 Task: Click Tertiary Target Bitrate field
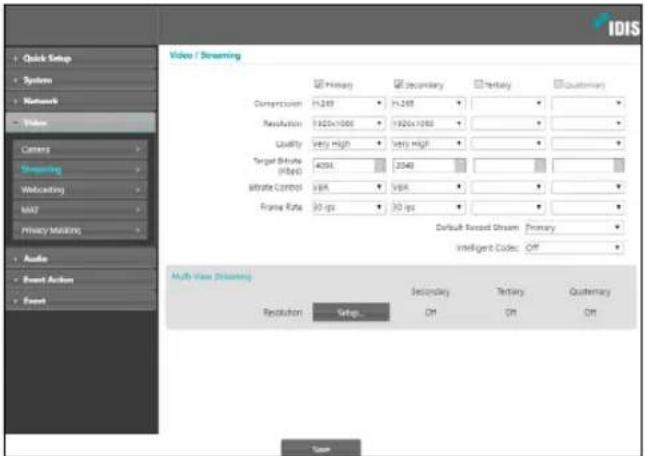[503, 165]
